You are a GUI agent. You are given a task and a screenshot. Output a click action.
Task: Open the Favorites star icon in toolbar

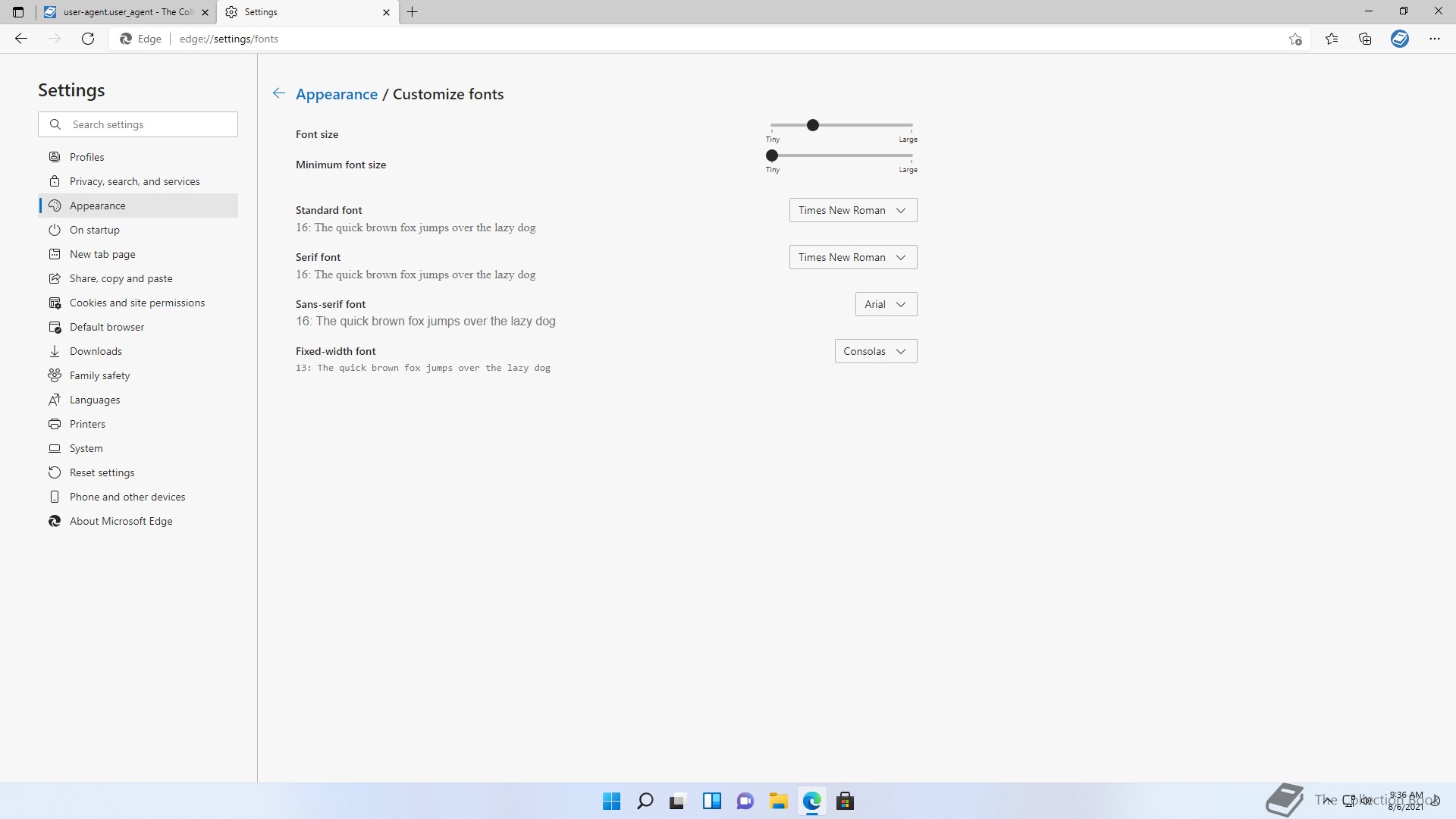[x=1332, y=39]
